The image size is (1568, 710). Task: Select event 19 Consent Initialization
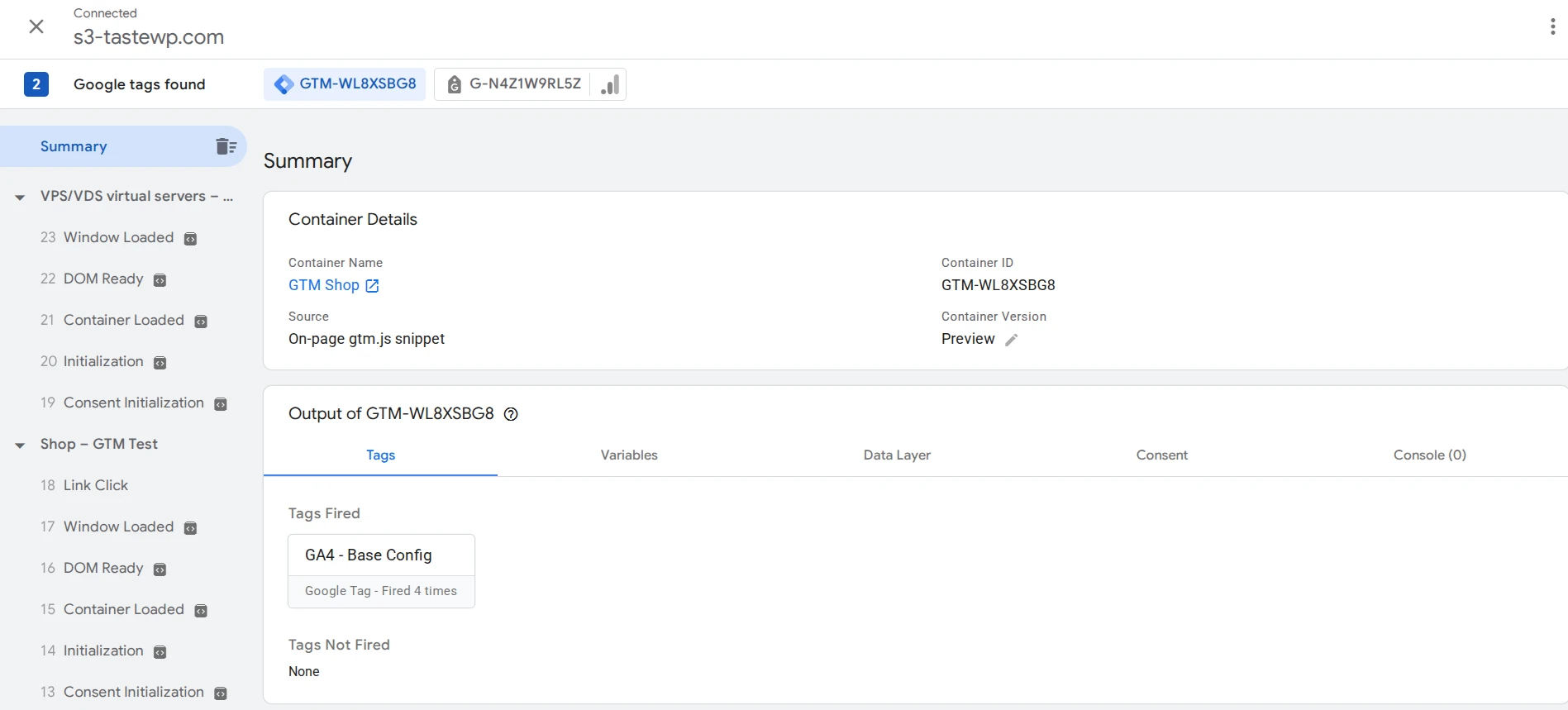[x=122, y=403]
